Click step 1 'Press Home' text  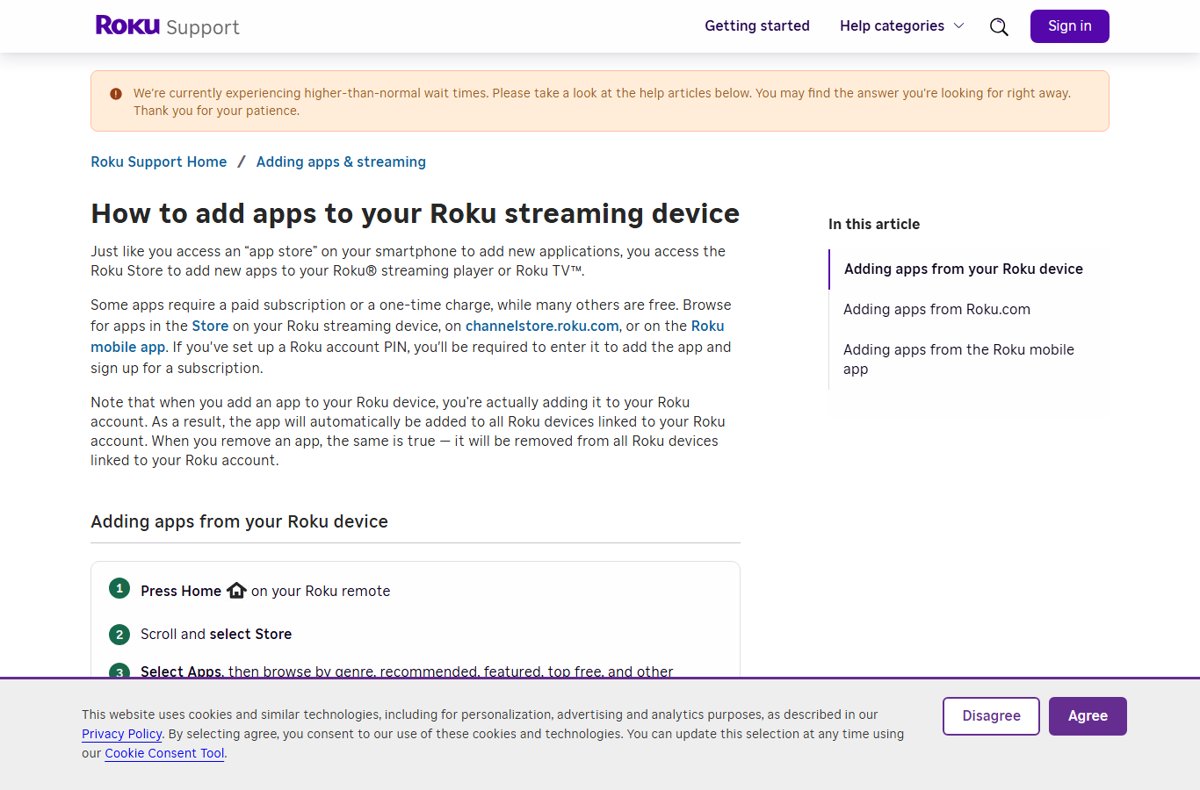click(181, 591)
